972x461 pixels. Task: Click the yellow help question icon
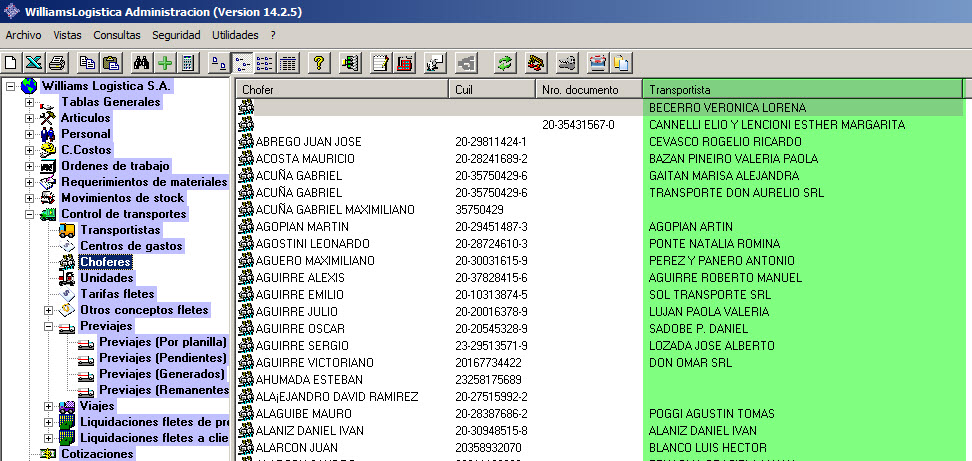[319, 63]
